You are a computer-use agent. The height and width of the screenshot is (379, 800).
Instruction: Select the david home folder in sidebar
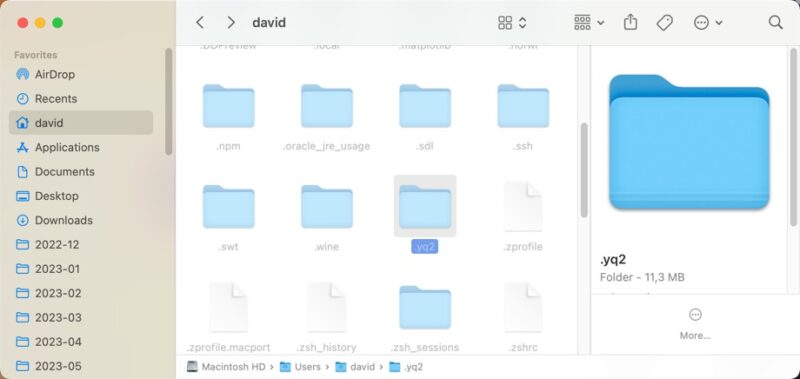coord(81,123)
